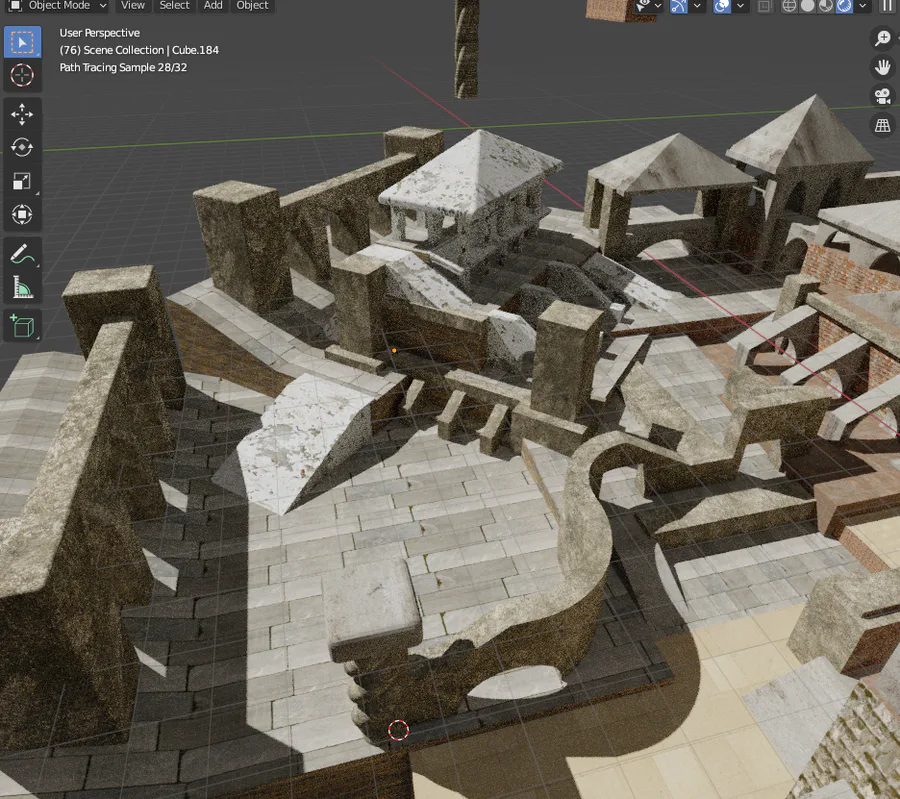Screen dimensions: 900x799
Task: Open the Select menu
Action: click(x=174, y=6)
